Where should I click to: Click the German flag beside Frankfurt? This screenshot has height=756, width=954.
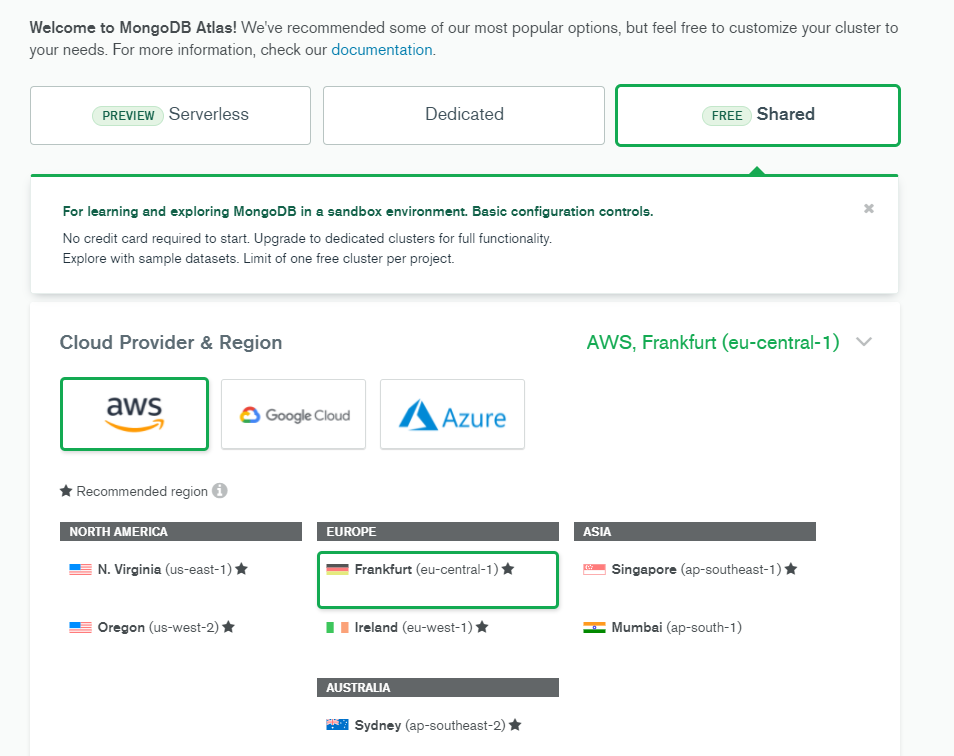[337, 569]
